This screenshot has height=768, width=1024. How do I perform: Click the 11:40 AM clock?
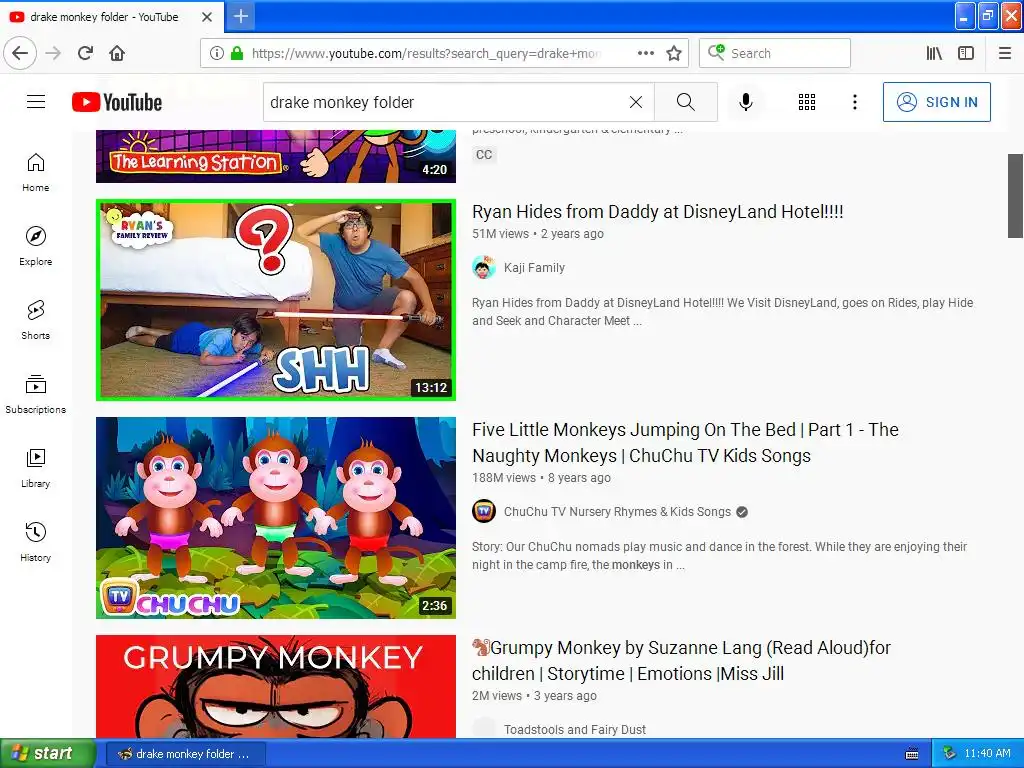coord(987,754)
